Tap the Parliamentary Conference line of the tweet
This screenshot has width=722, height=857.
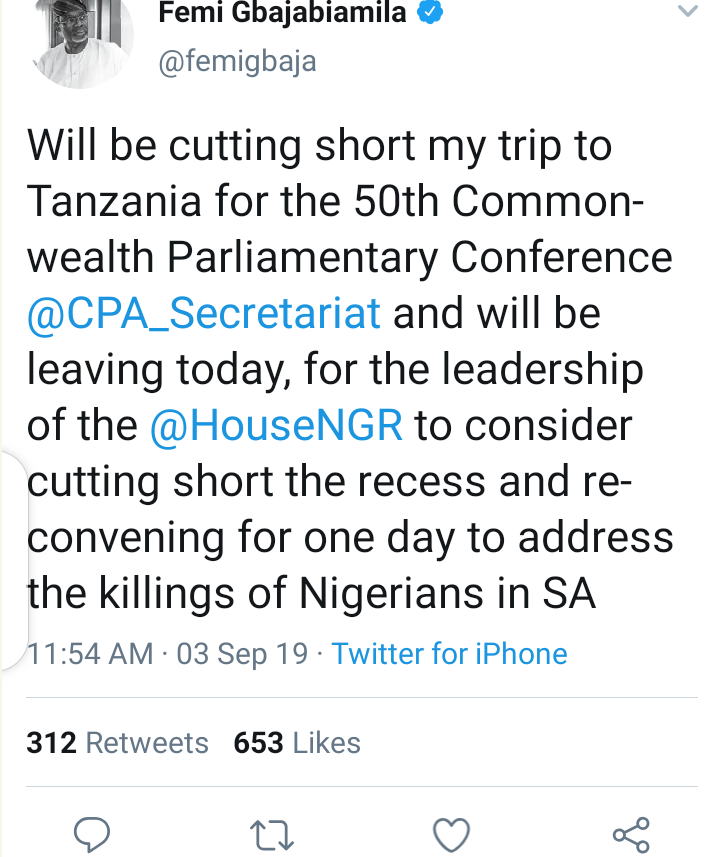click(x=350, y=258)
